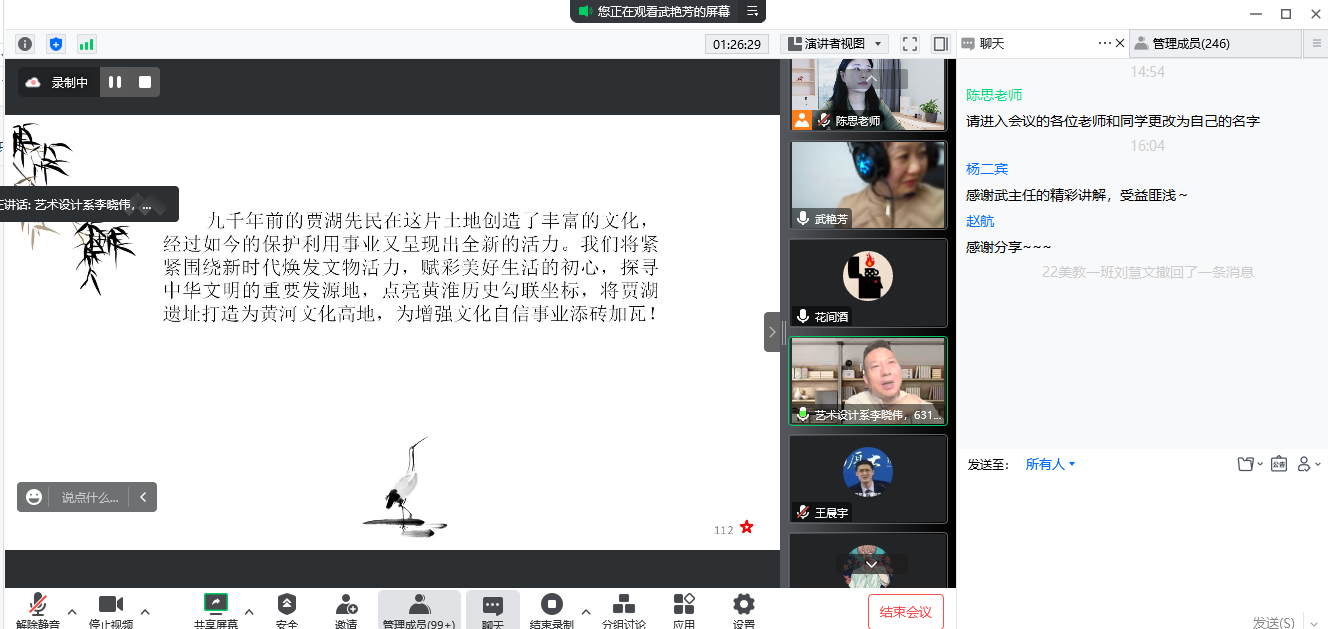Click the 共享屏幕 share screen icon
The image size is (1328, 629).
(215, 604)
